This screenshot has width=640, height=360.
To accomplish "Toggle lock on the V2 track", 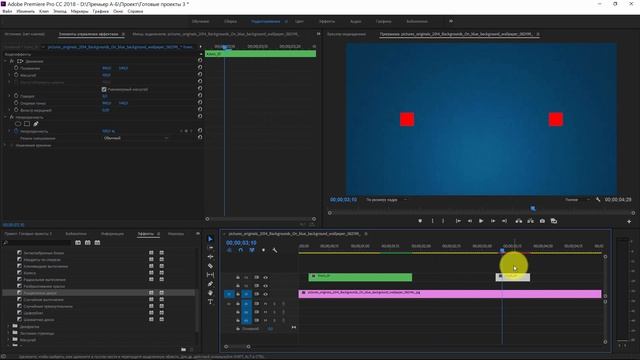I will 238,286.
